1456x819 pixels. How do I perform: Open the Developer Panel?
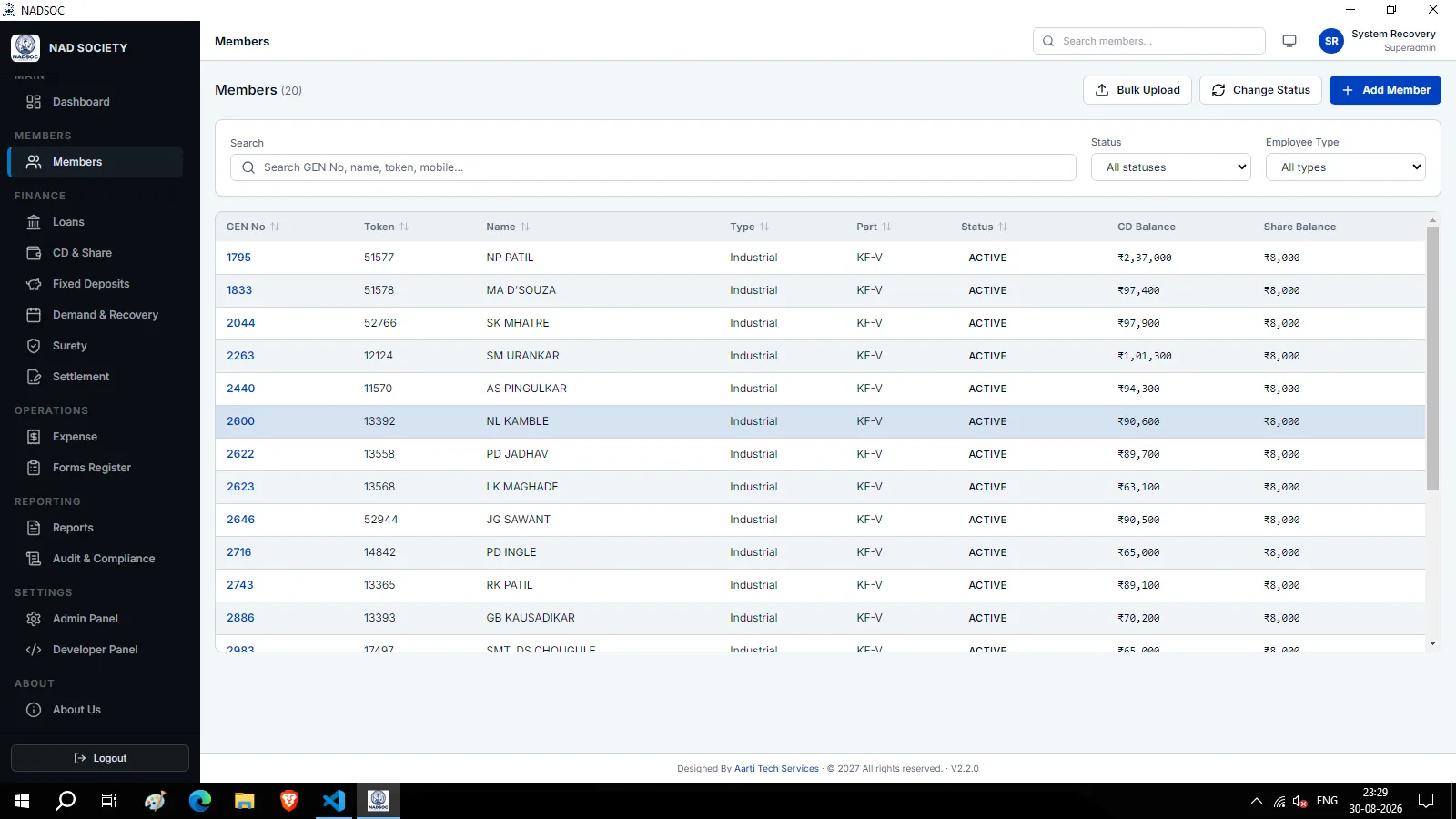pyautogui.click(x=96, y=650)
